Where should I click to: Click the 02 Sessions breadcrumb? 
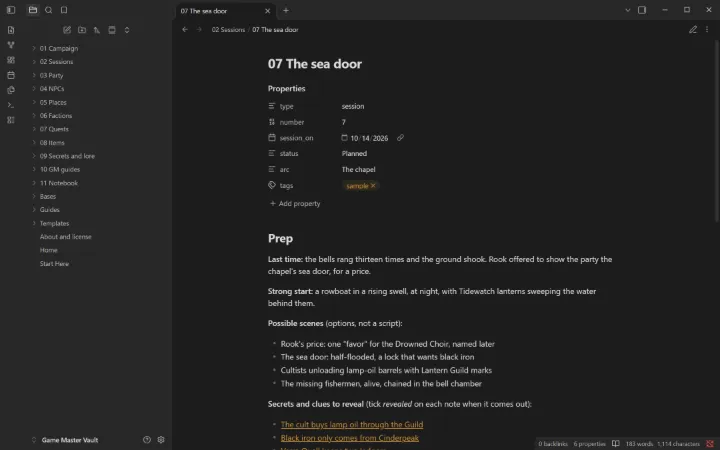pos(228,29)
